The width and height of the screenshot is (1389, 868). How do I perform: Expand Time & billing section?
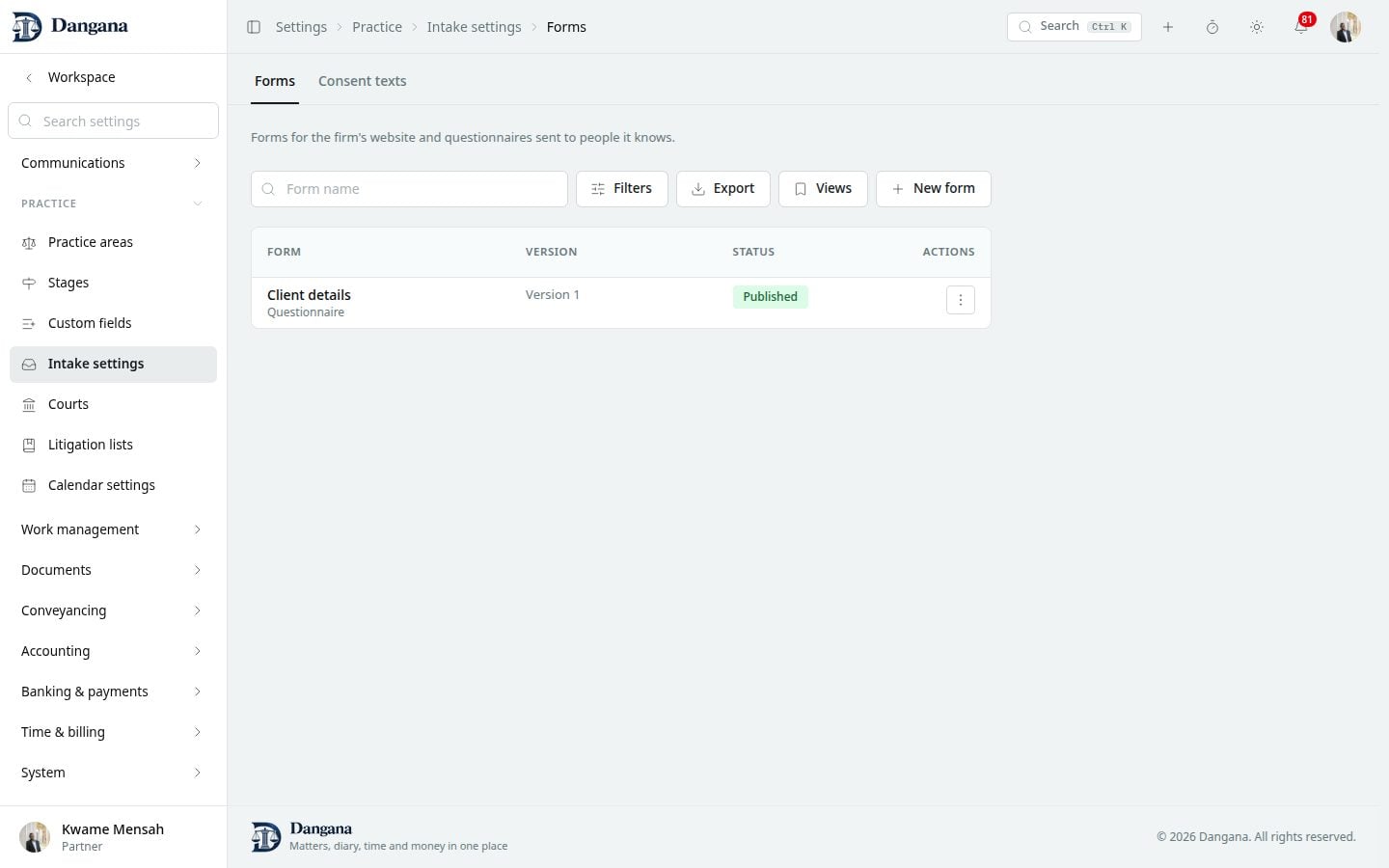113,732
